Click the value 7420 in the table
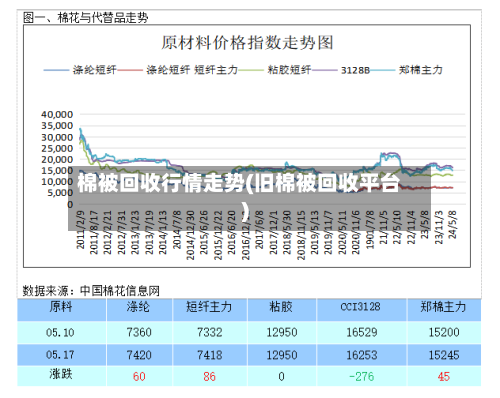Viewport: 500px width, 398px height. [x=139, y=355]
